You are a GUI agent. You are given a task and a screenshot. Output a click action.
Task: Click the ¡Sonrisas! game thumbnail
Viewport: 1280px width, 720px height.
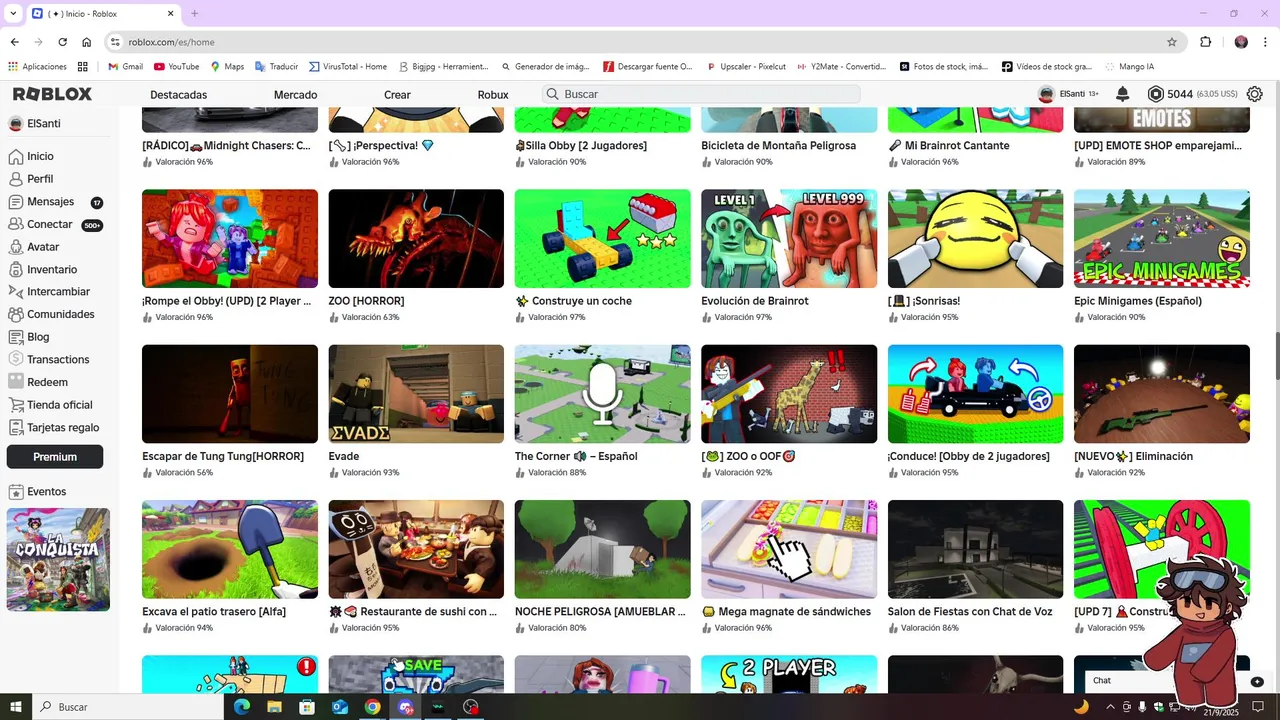click(x=976, y=239)
